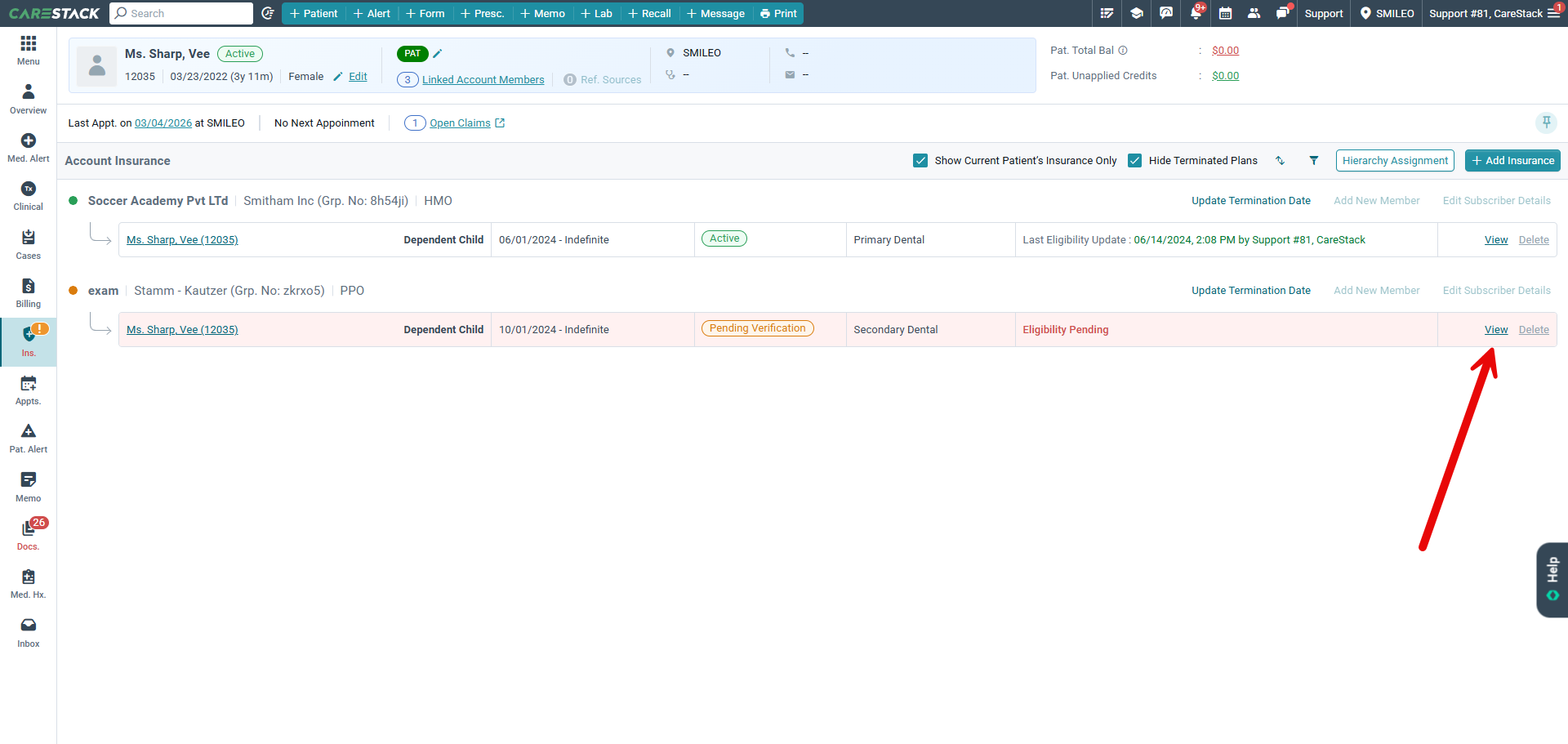Open Ms. Sharp, Vee link in Primary Dental row

coord(182,240)
